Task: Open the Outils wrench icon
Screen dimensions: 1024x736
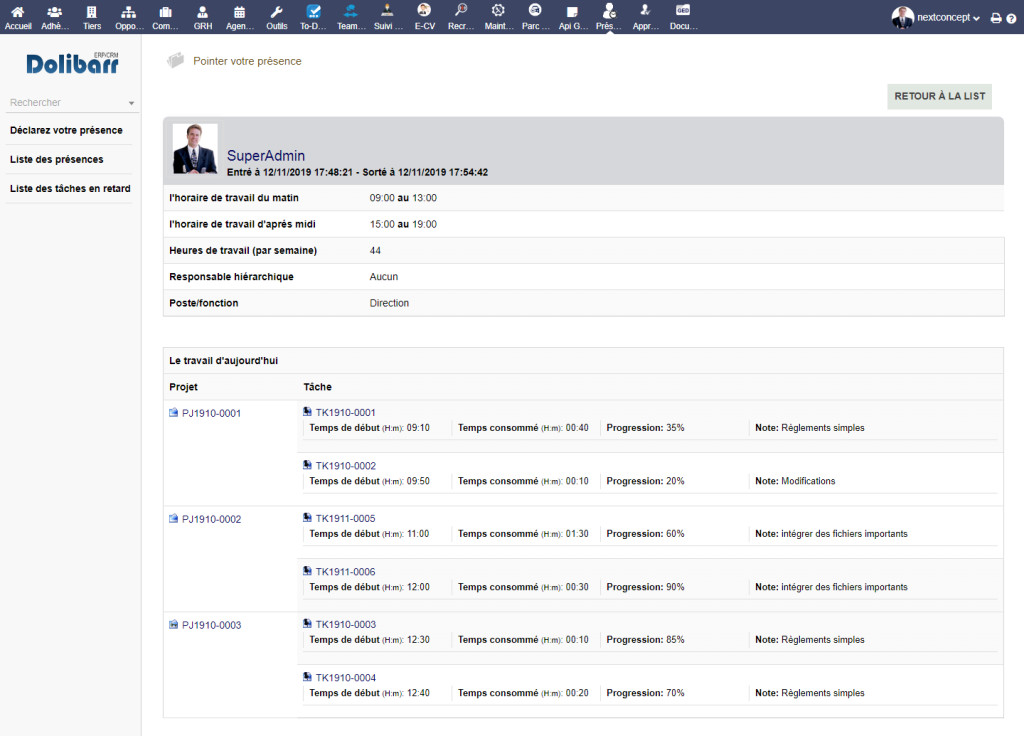Action: (277, 12)
